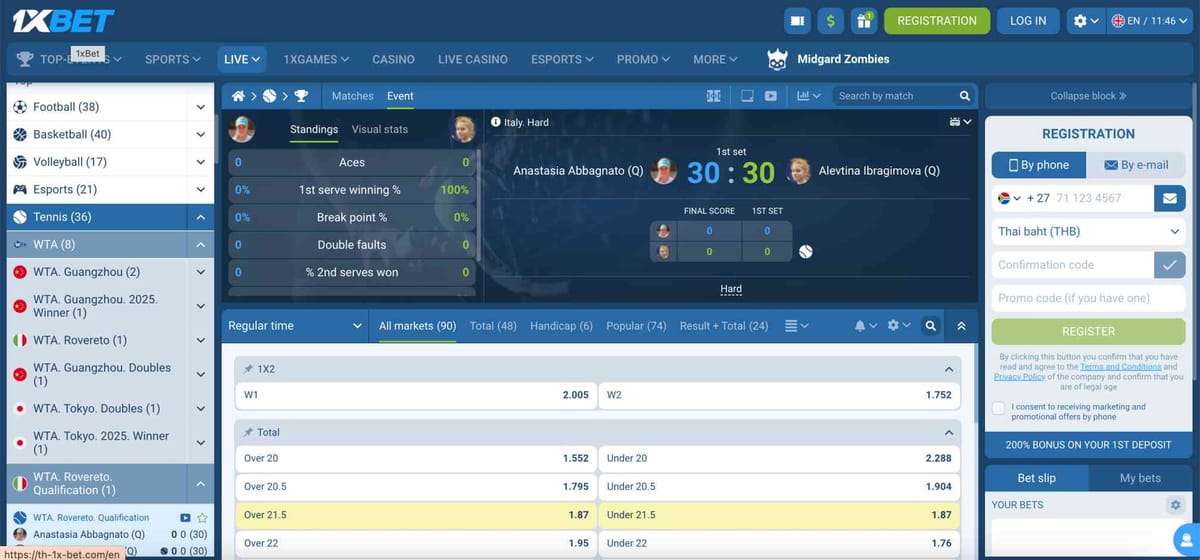
Task: Click the LOG IN button
Action: point(1028,20)
